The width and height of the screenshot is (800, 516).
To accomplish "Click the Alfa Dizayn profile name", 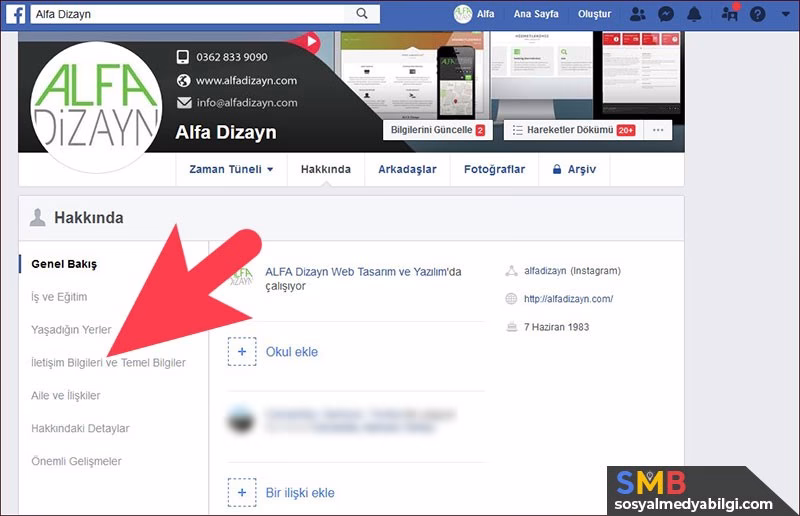I will pyautogui.click(x=226, y=133).
